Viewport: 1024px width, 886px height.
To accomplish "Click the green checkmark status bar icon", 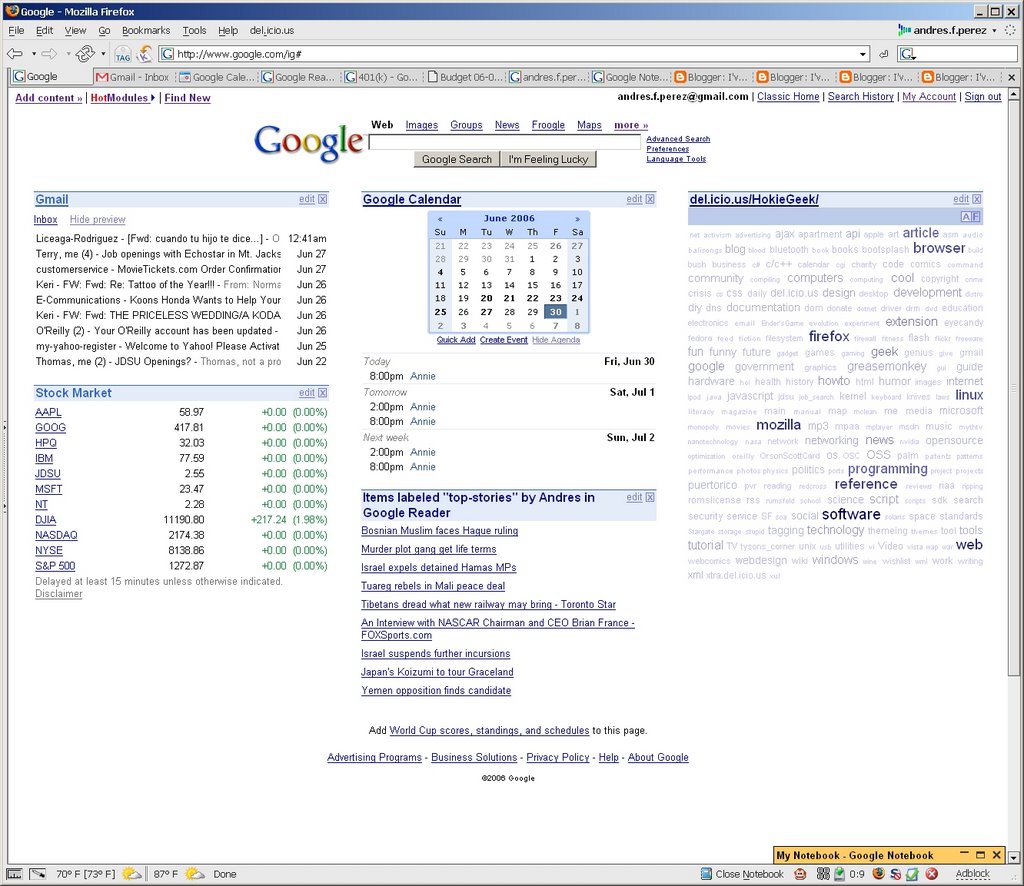I will tap(912, 874).
